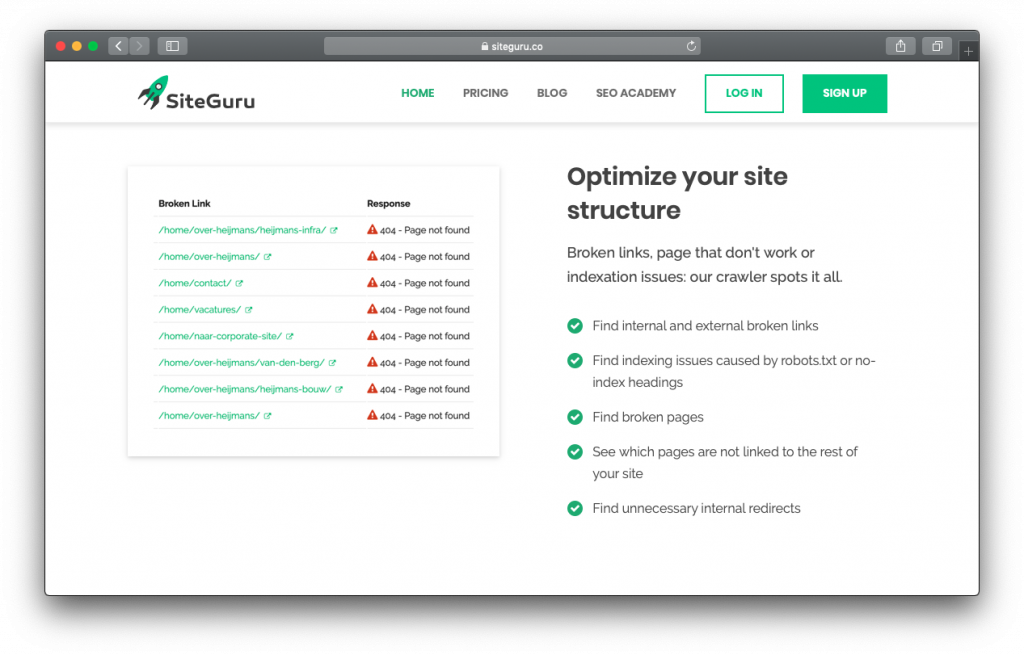Click the Find broken pages text

[x=648, y=417]
